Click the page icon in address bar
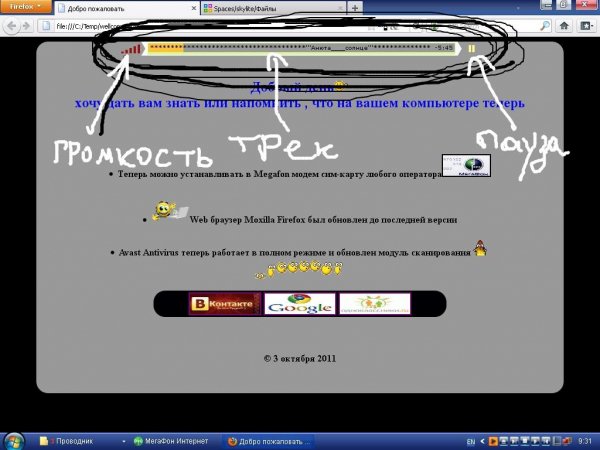Screen dimensions: 600x450 [46, 26]
